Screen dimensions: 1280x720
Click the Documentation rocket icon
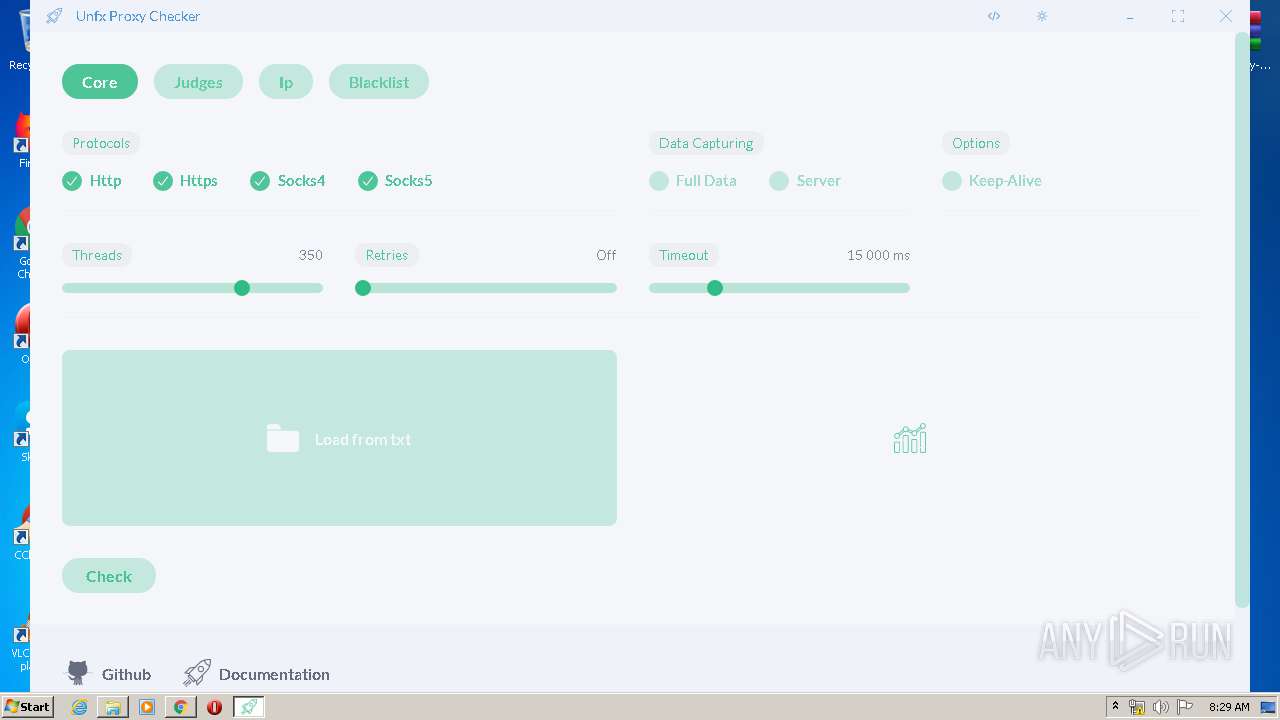tap(197, 673)
